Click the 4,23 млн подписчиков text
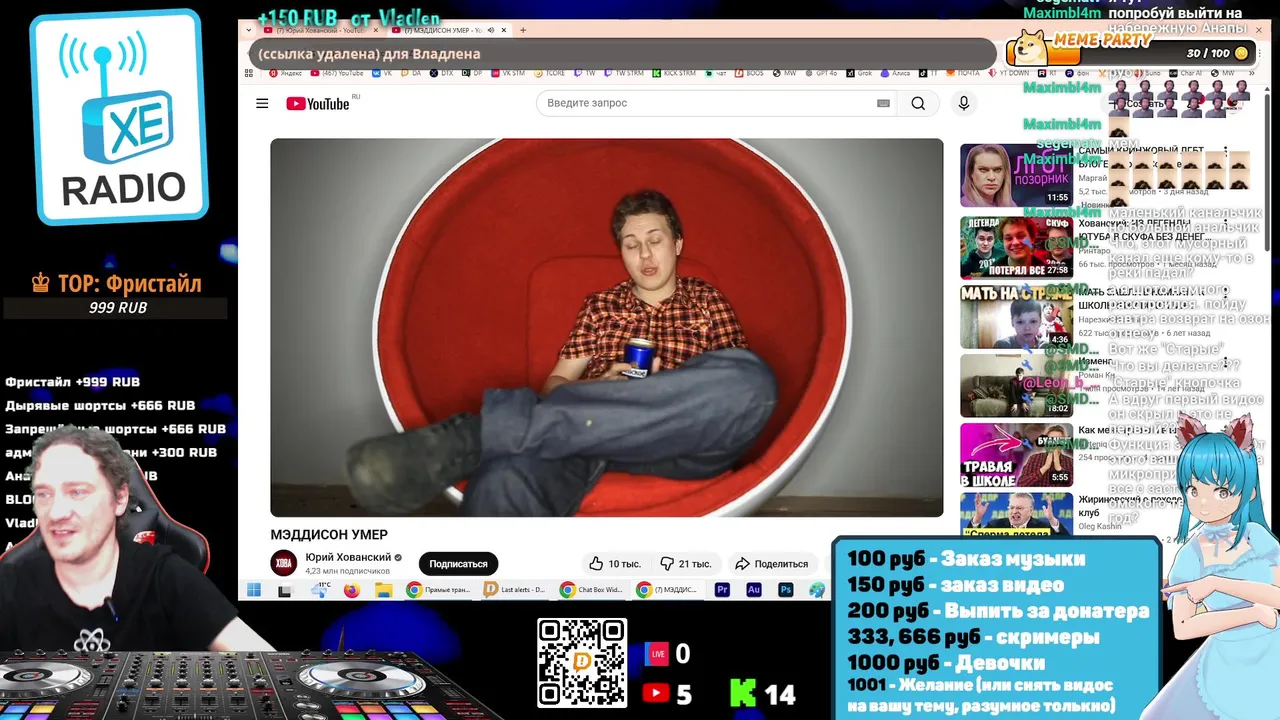The image size is (1280, 720). pyautogui.click(x=347, y=571)
